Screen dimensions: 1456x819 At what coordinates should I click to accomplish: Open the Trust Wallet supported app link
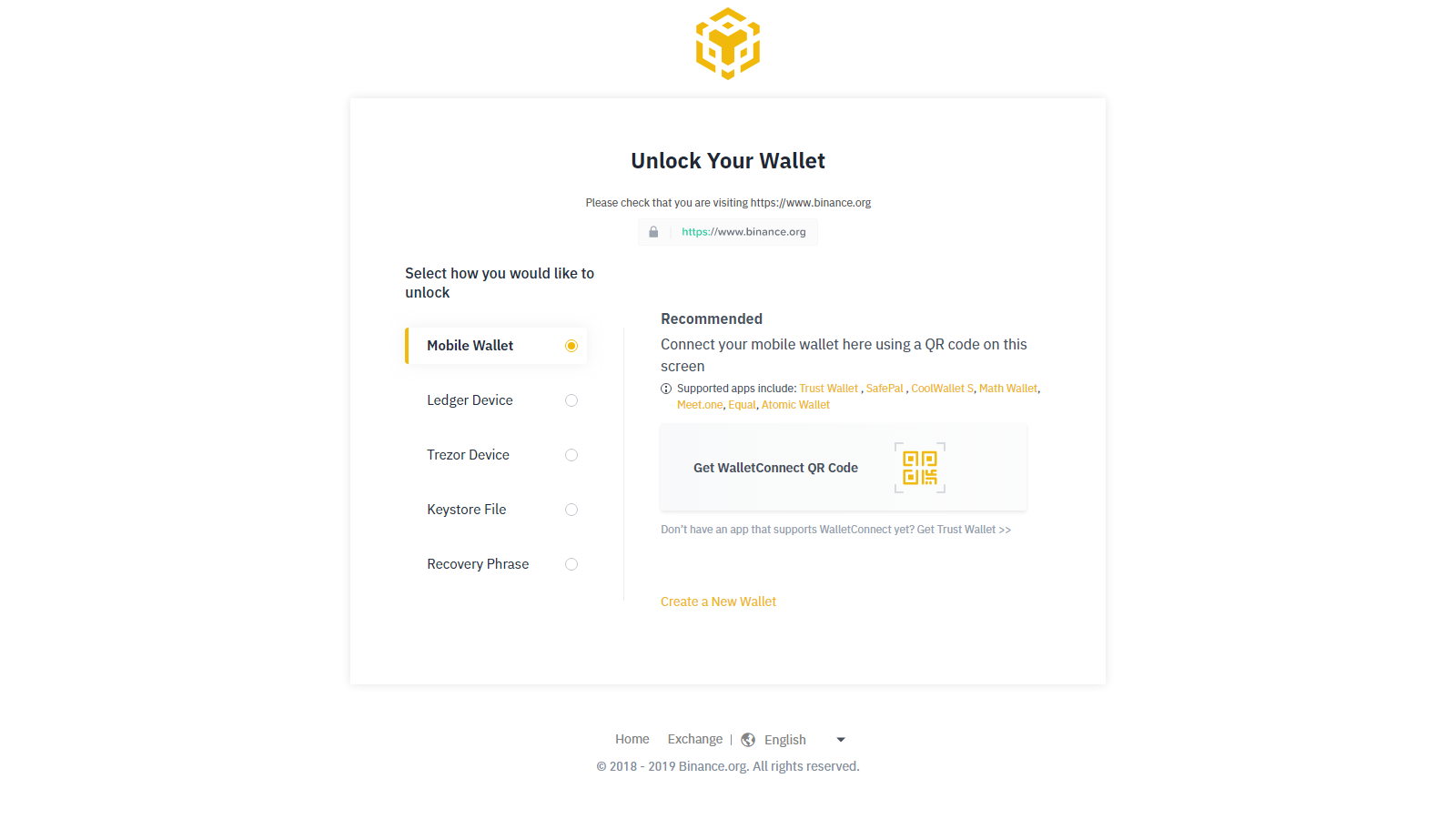point(829,389)
